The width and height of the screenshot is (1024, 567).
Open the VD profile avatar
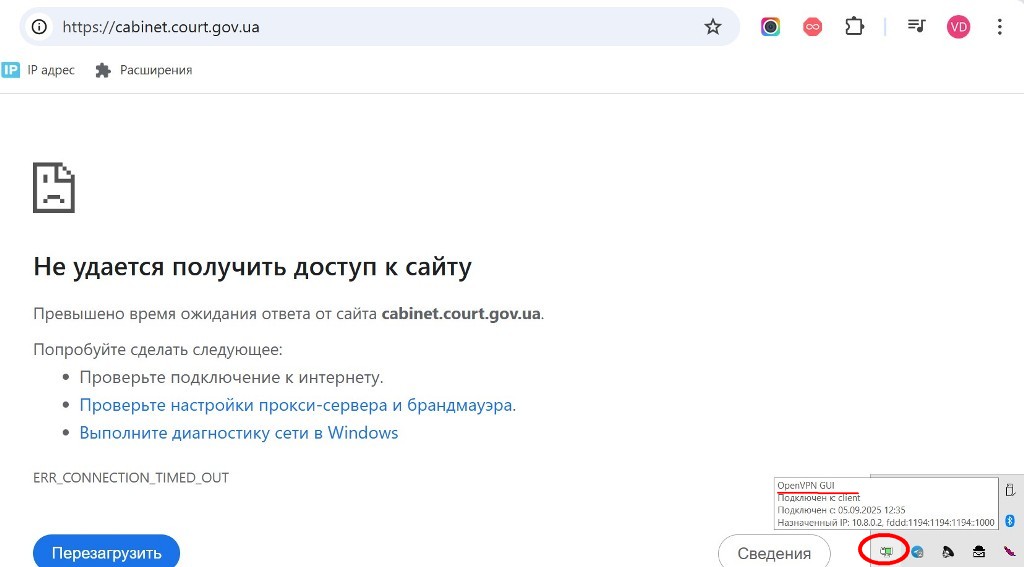(958, 27)
